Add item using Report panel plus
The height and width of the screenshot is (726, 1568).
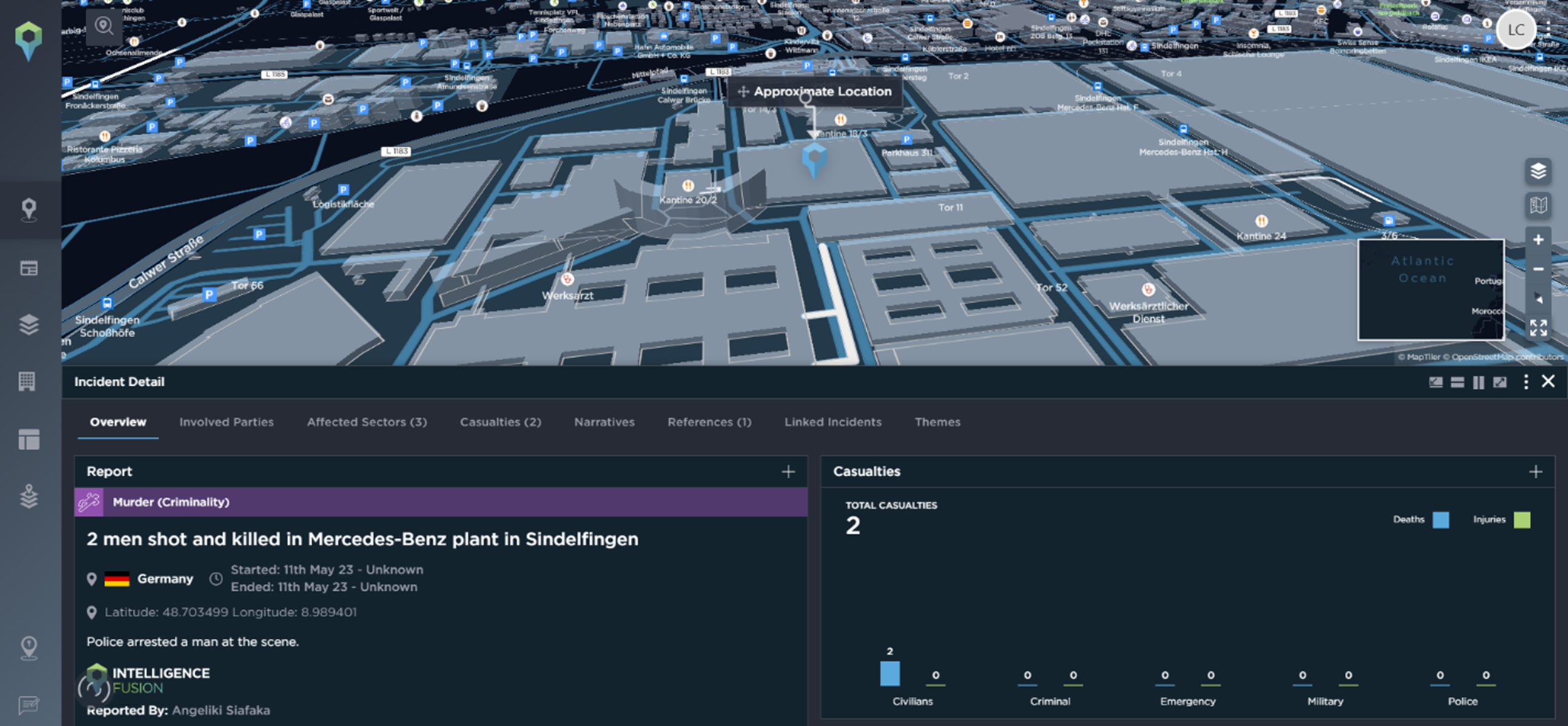[789, 472]
